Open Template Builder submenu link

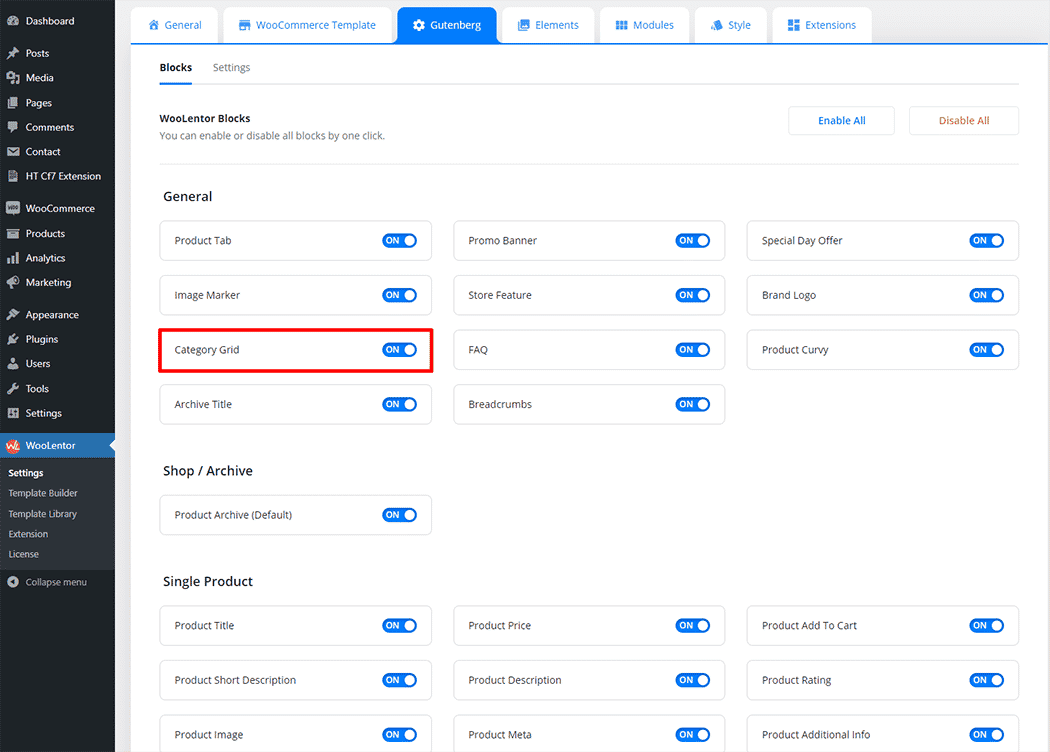pyautogui.click(x=43, y=493)
